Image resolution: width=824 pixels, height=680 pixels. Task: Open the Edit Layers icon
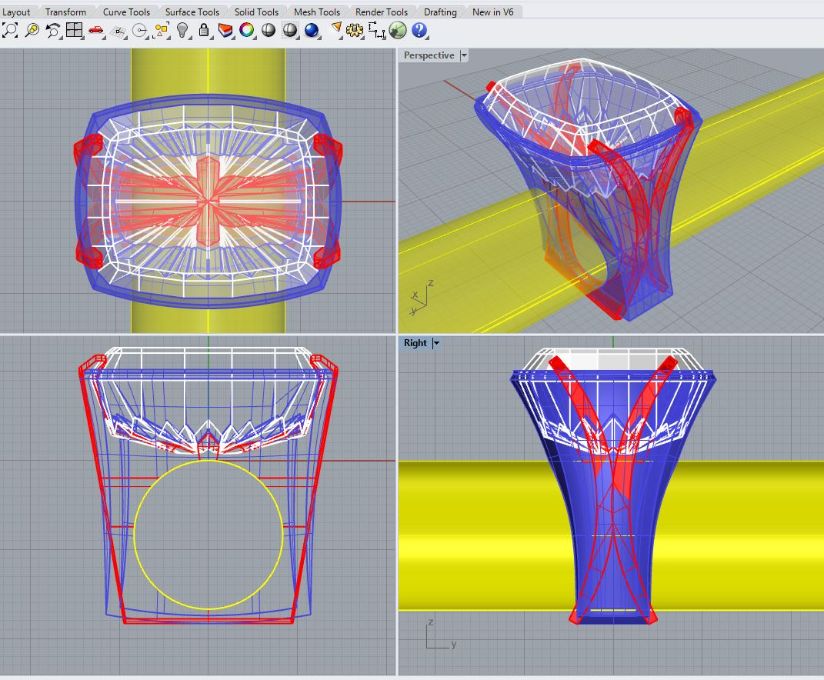coord(225,31)
